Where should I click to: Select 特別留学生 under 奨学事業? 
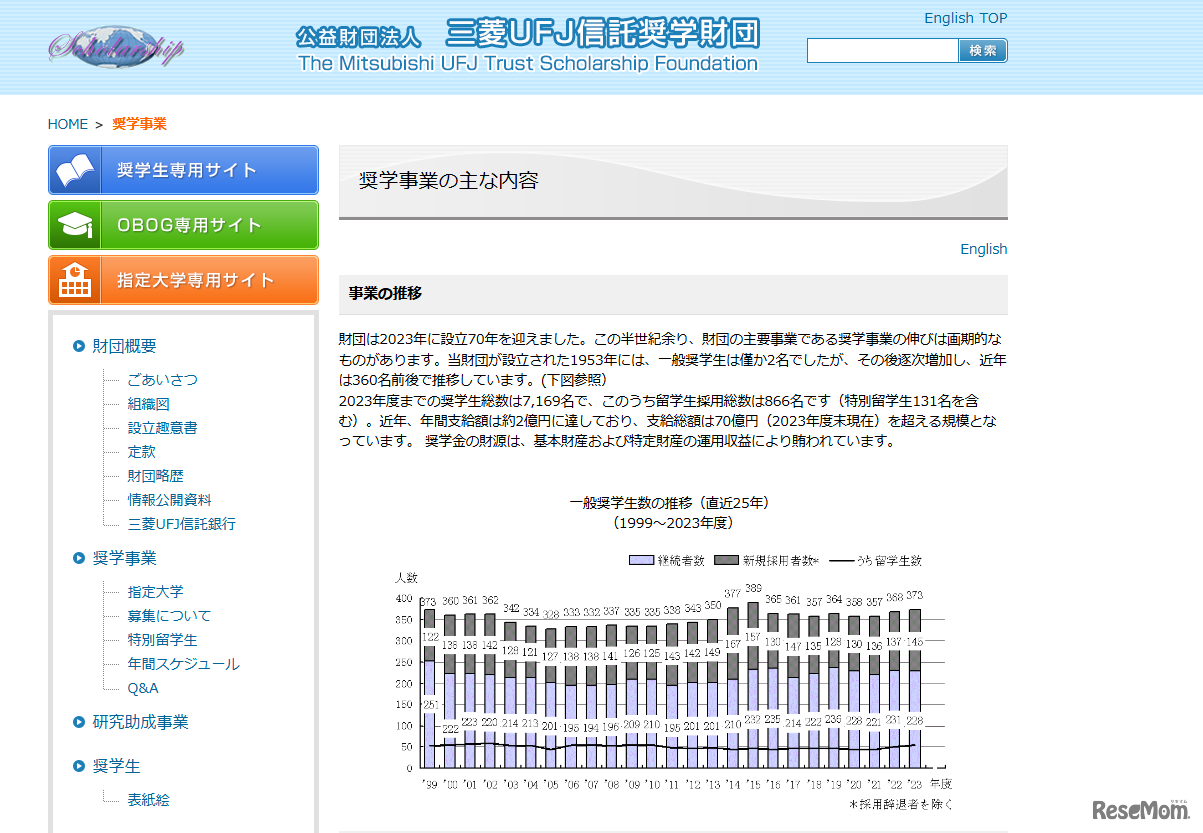tap(162, 640)
